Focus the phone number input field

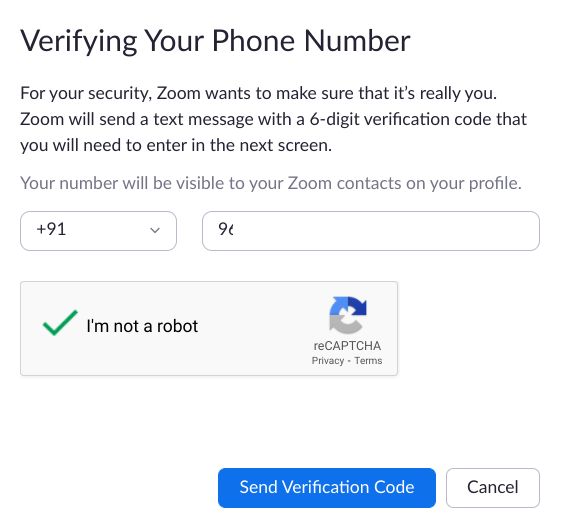tap(371, 231)
